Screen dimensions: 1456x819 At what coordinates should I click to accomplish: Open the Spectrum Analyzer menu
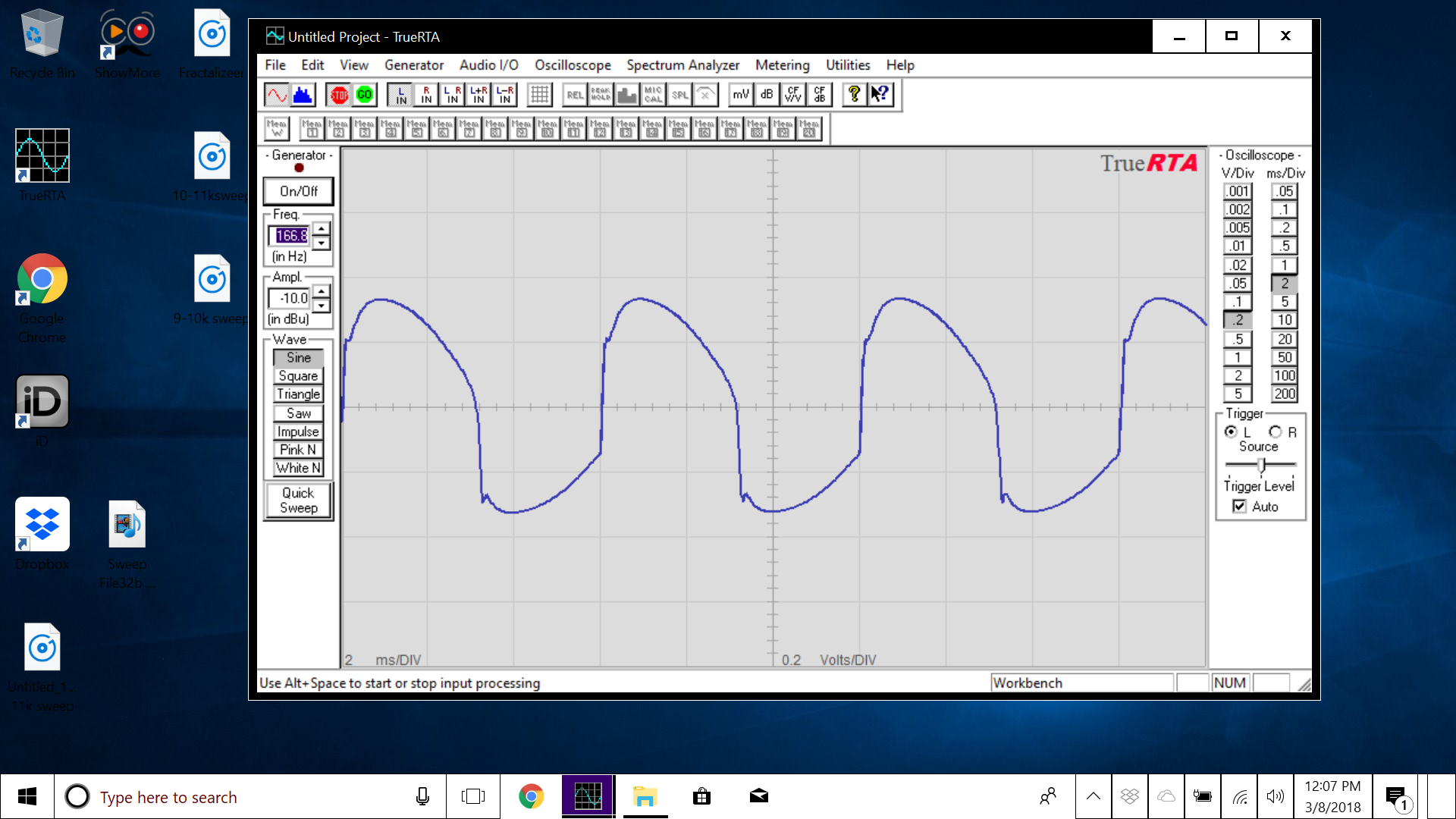(682, 65)
